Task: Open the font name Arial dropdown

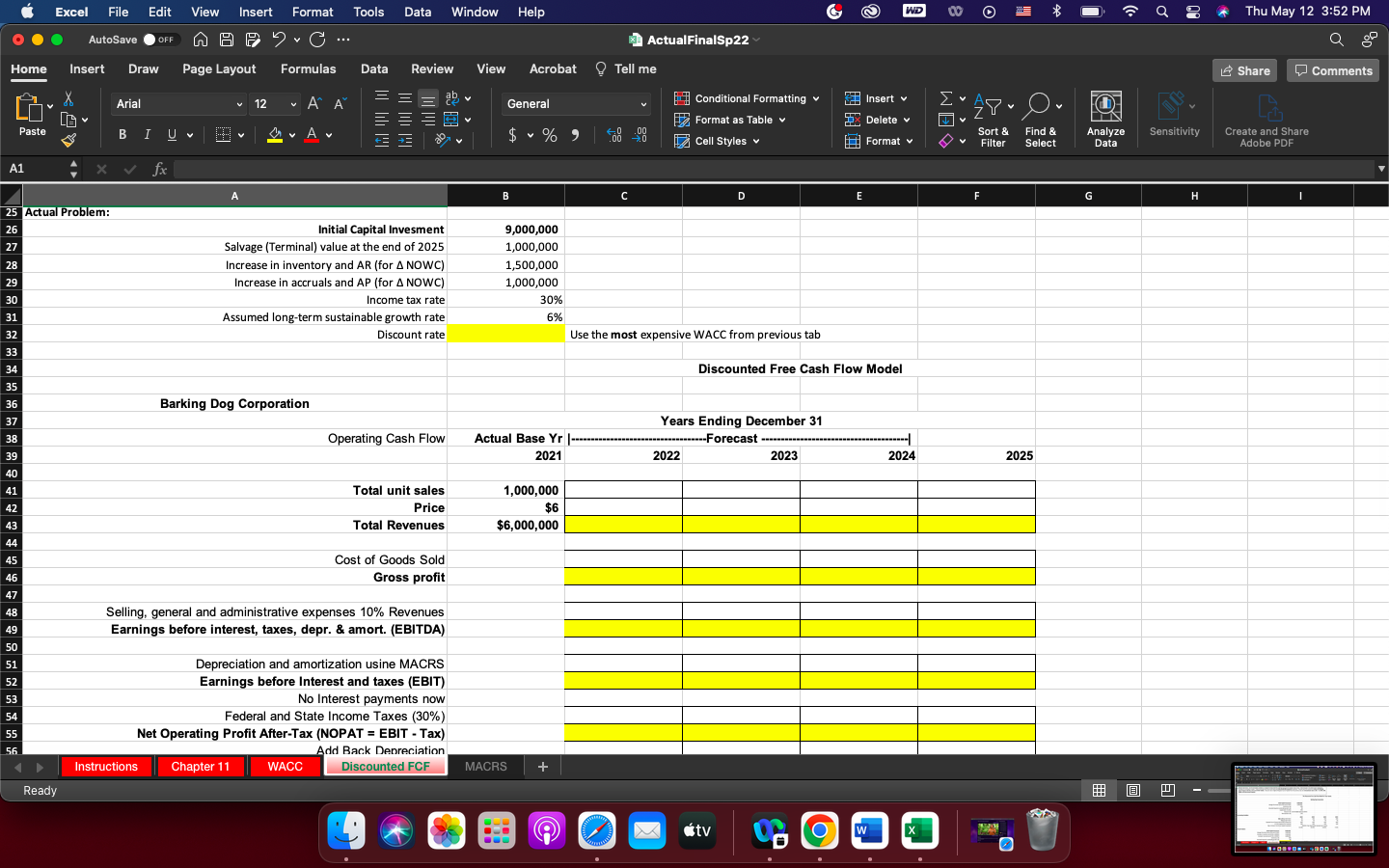Action: (x=239, y=104)
